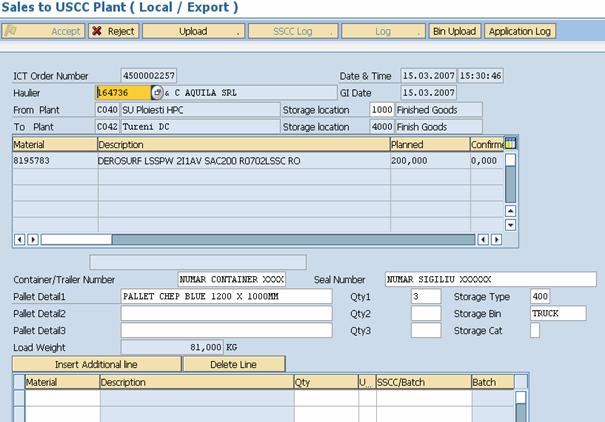Viewport: 605px width, 422px height.
Task: Click the Storage Bin field showing TRUCK
Action: pyautogui.click(x=557, y=314)
